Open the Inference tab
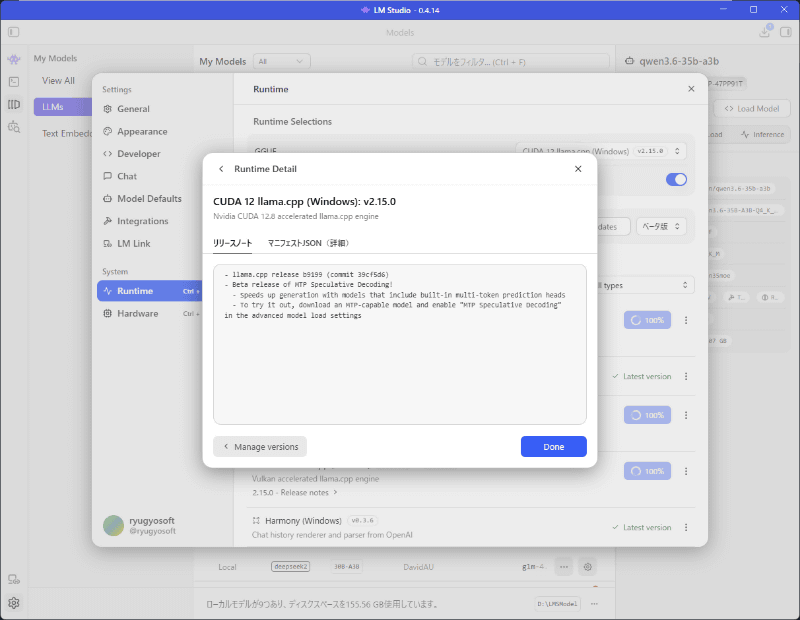The width and height of the screenshot is (800, 620). [762, 135]
